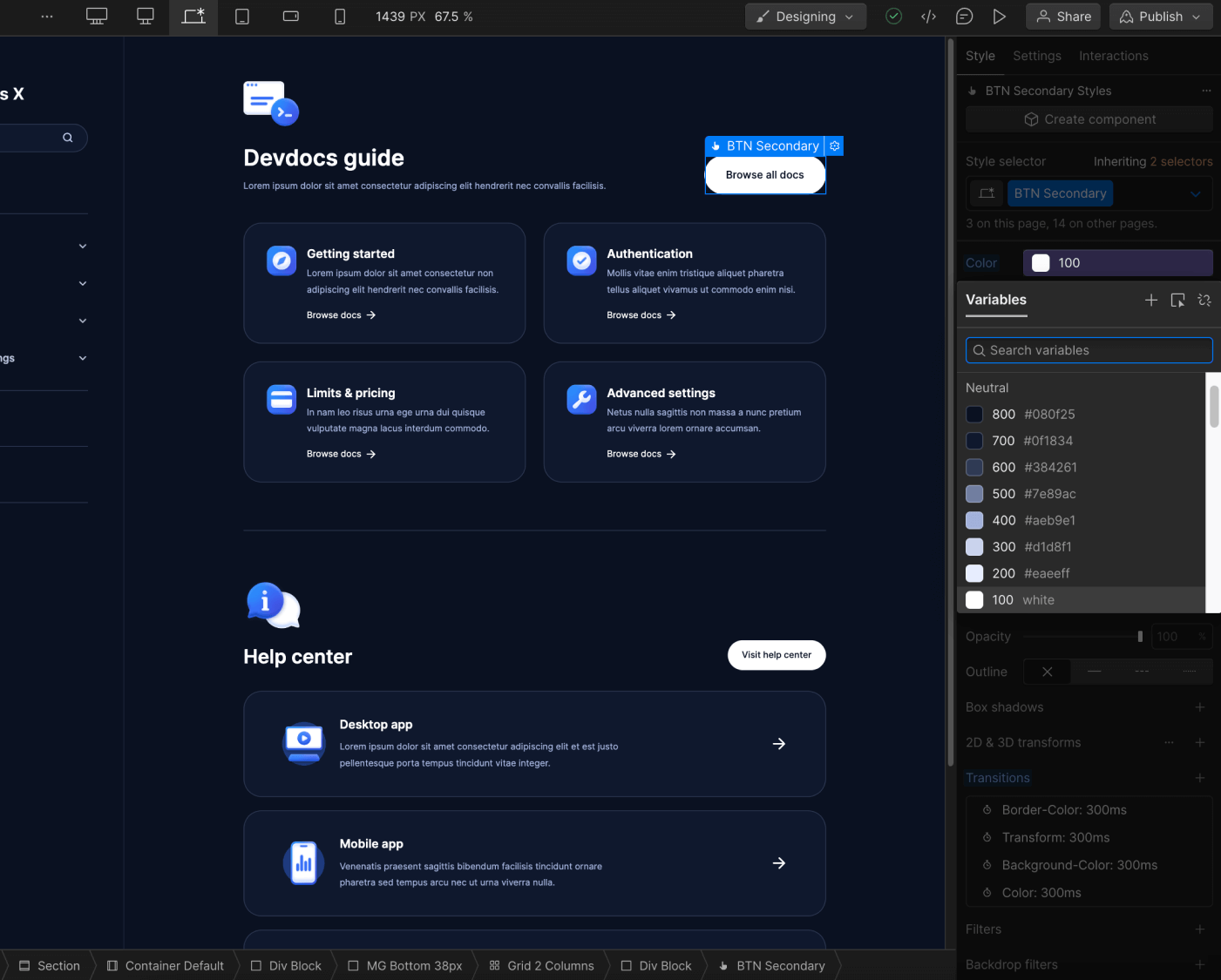Create a new variable with plus icon
Screen dimensions: 1221x980
click(1150, 300)
